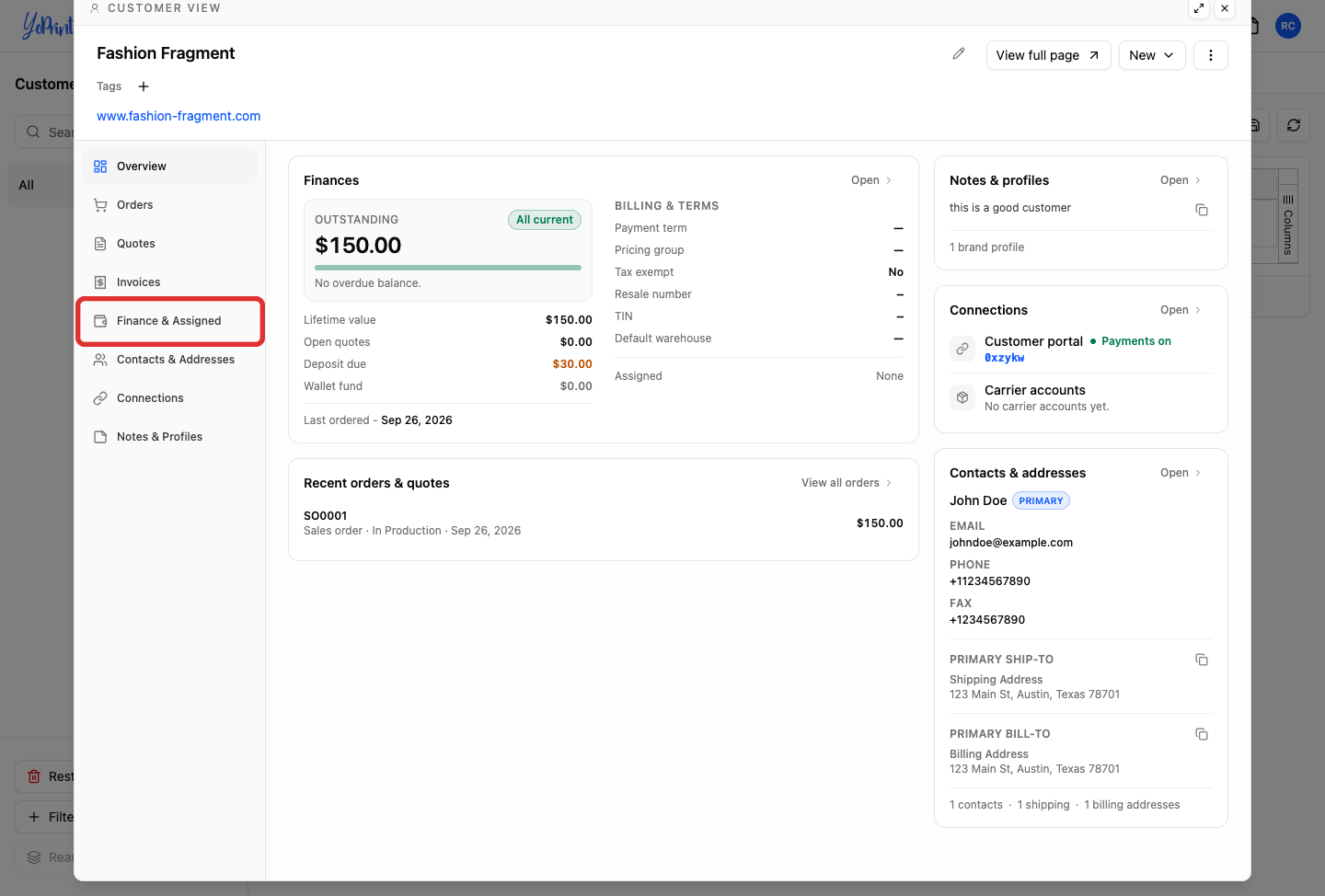
Task: Switch to the Quotes sidebar tab
Action: click(x=170, y=244)
